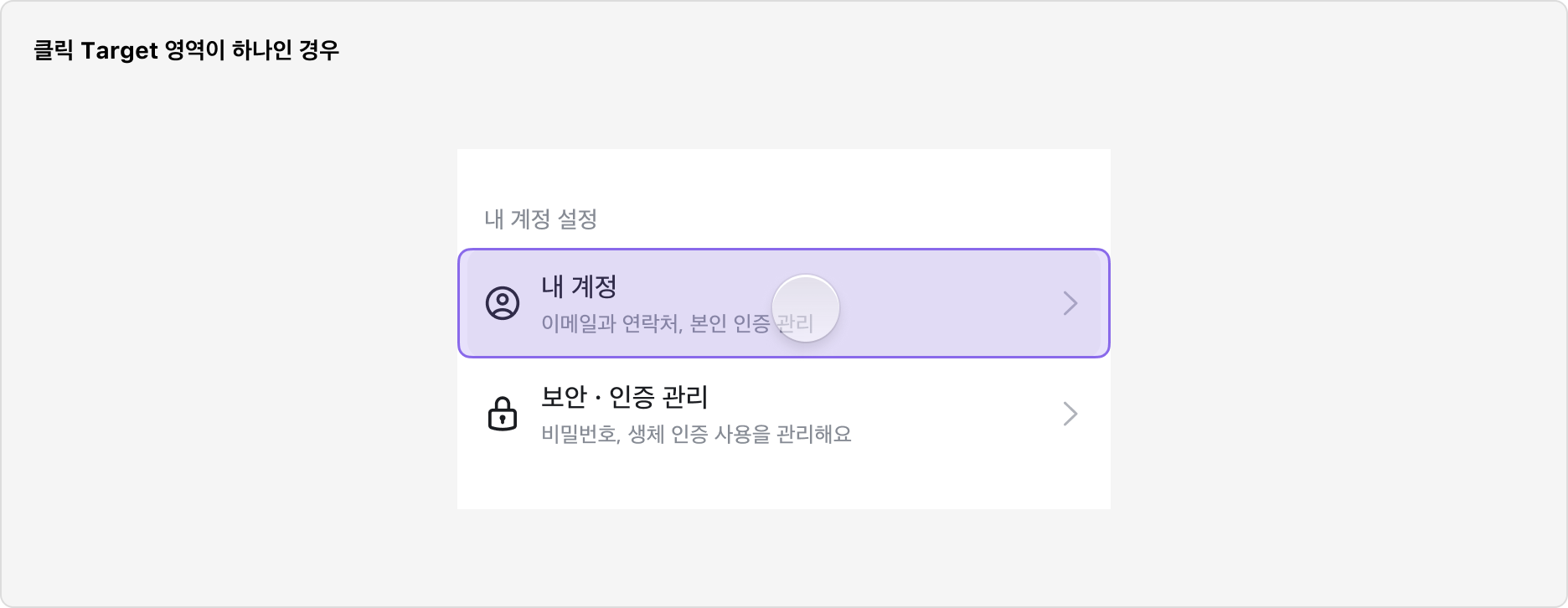Select the highlighted 내 계정 menu row
This screenshot has height=608, width=1568.
coord(783,304)
